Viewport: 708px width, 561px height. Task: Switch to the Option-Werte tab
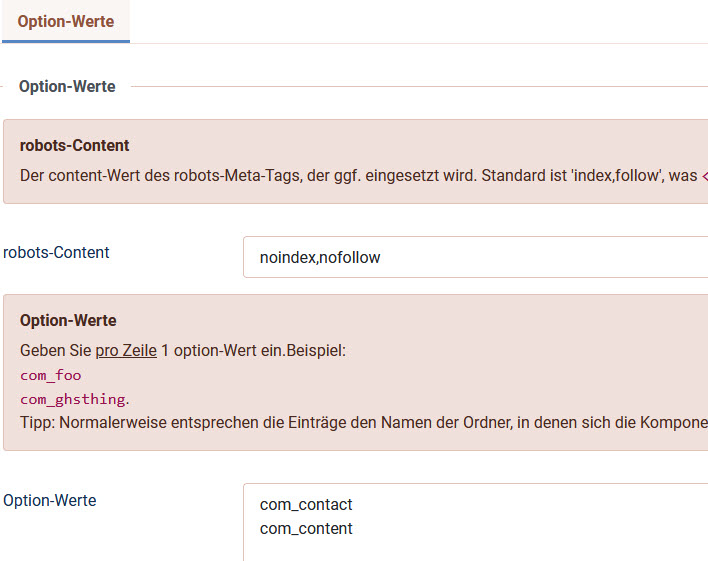(x=66, y=21)
